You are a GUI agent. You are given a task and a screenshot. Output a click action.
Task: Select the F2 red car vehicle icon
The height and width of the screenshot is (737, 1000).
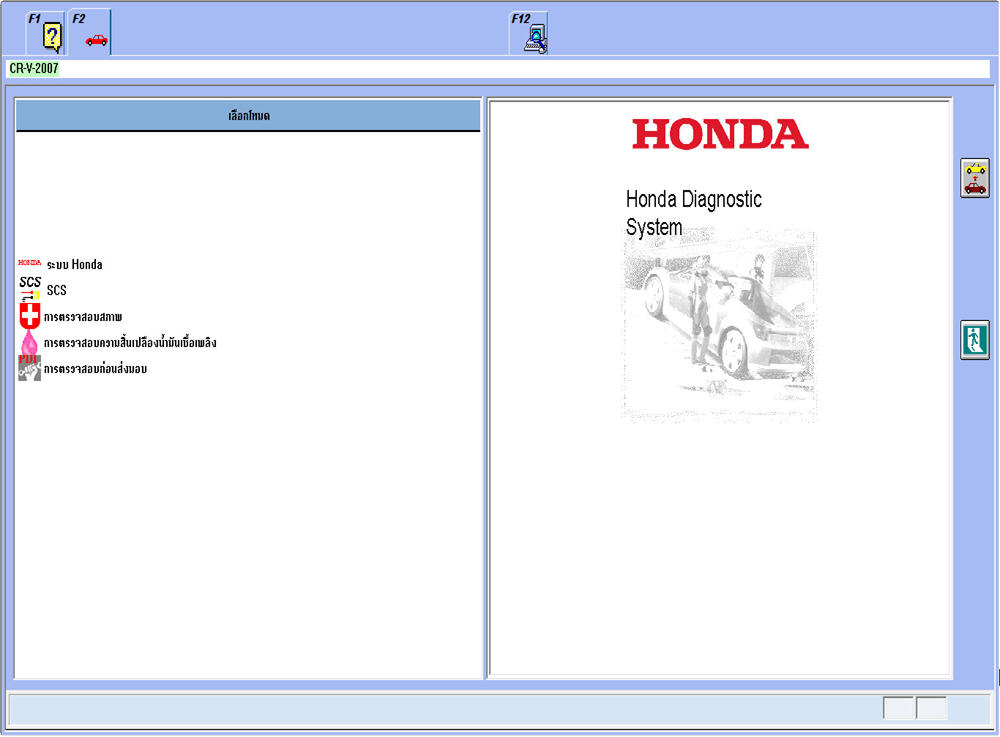click(x=90, y=33)
